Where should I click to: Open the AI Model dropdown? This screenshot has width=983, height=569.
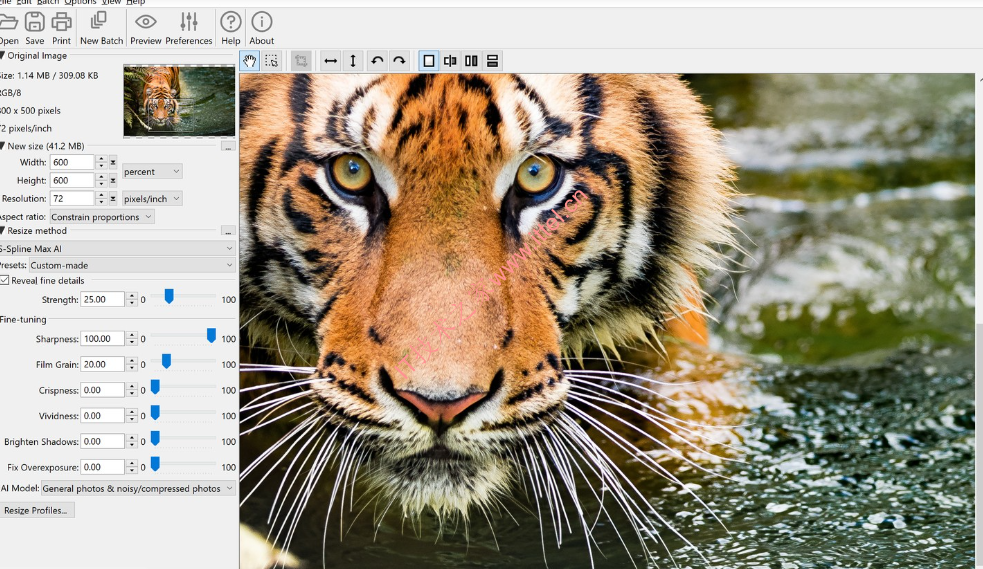[x=139, y=488]
